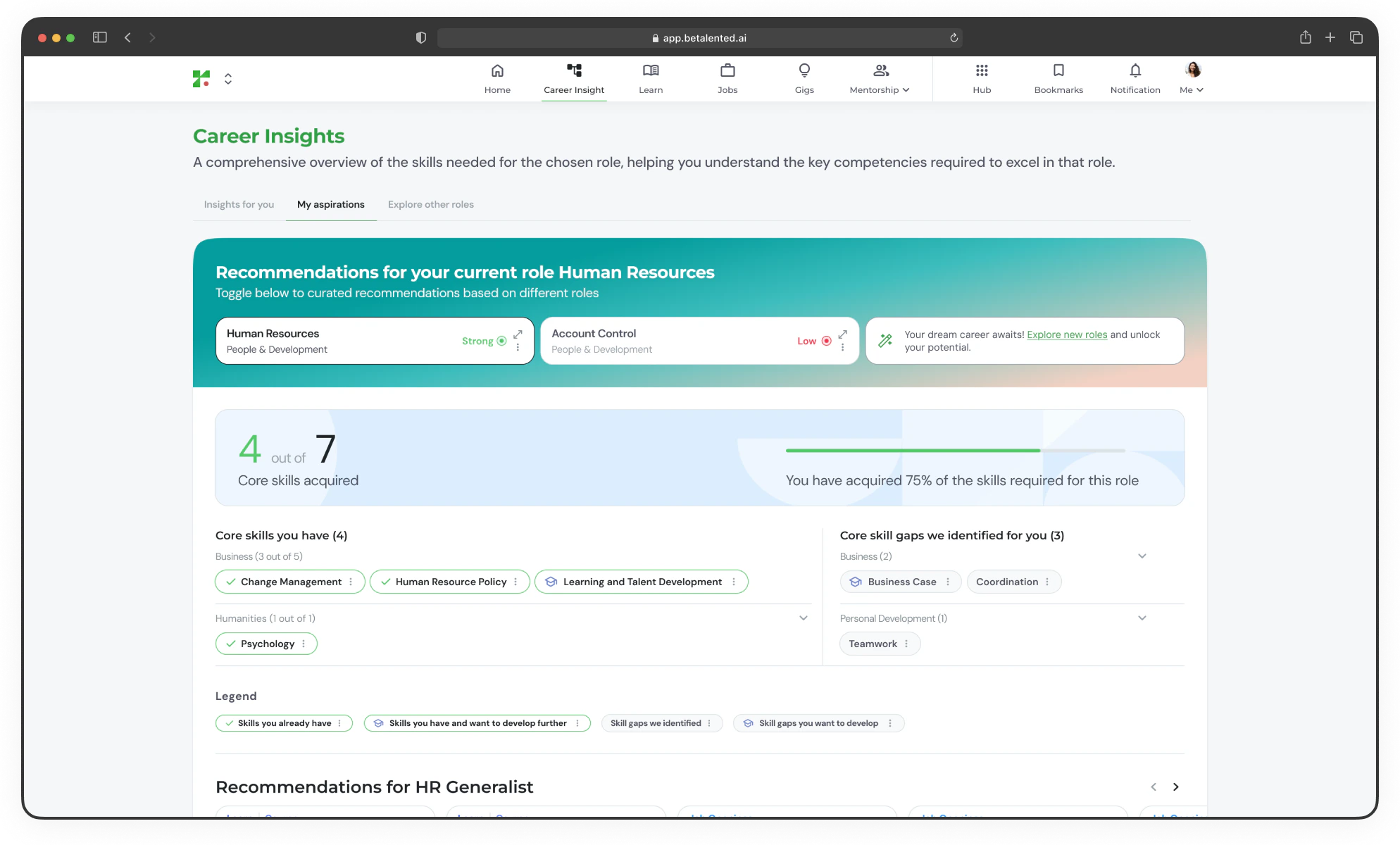Open Change Management chip options menu
The width and height of the screenshot is (1400, 845).
(351, 582)
